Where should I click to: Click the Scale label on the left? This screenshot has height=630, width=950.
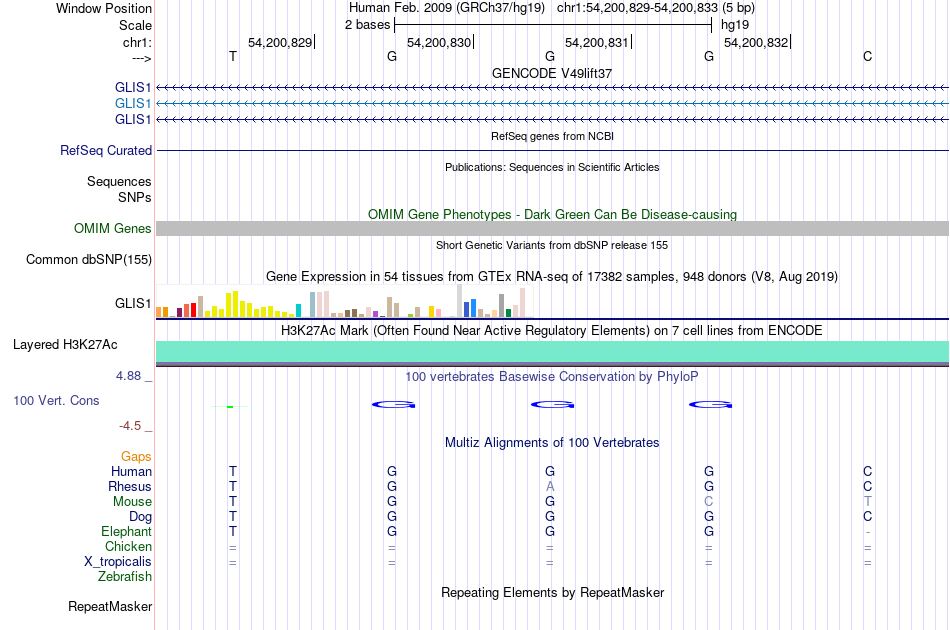[136, 25]
